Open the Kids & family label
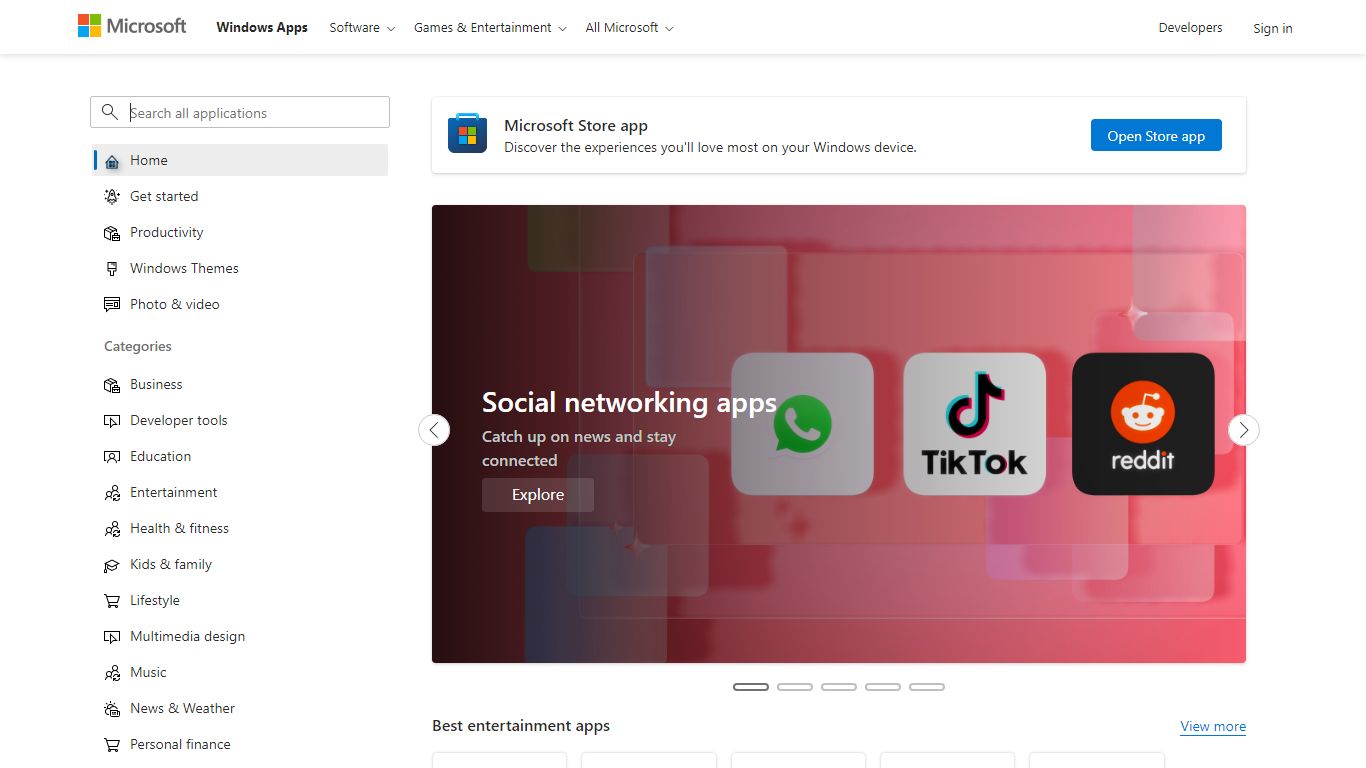 coord(171,564)
